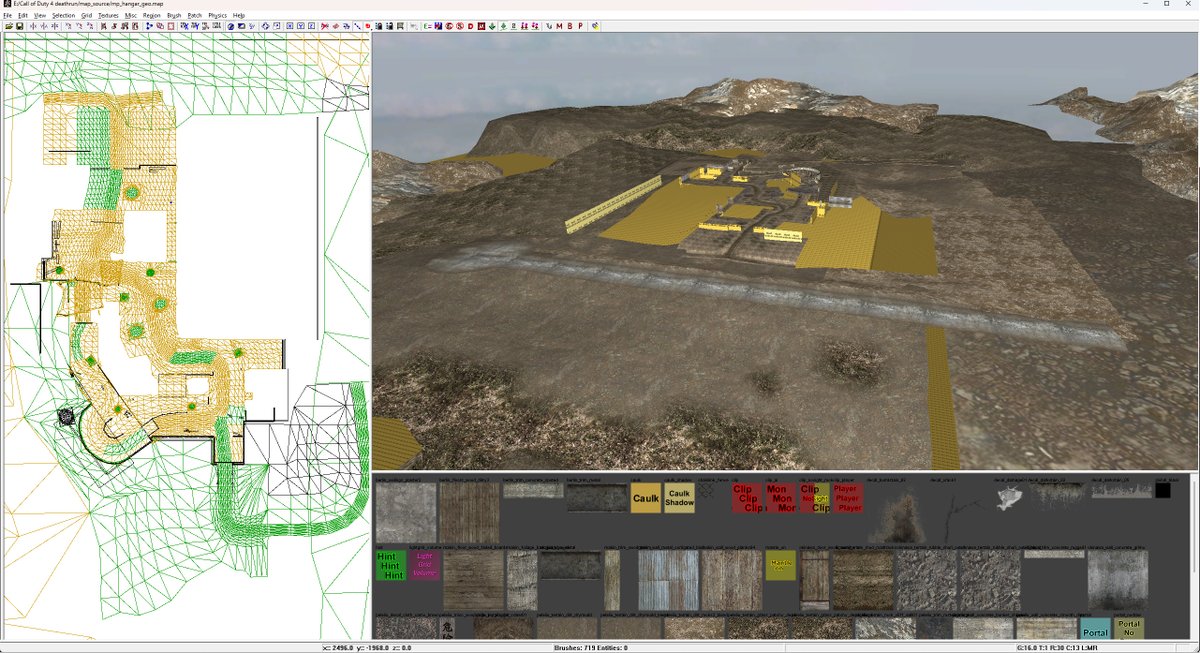Open the Help menu

[239, 16]
